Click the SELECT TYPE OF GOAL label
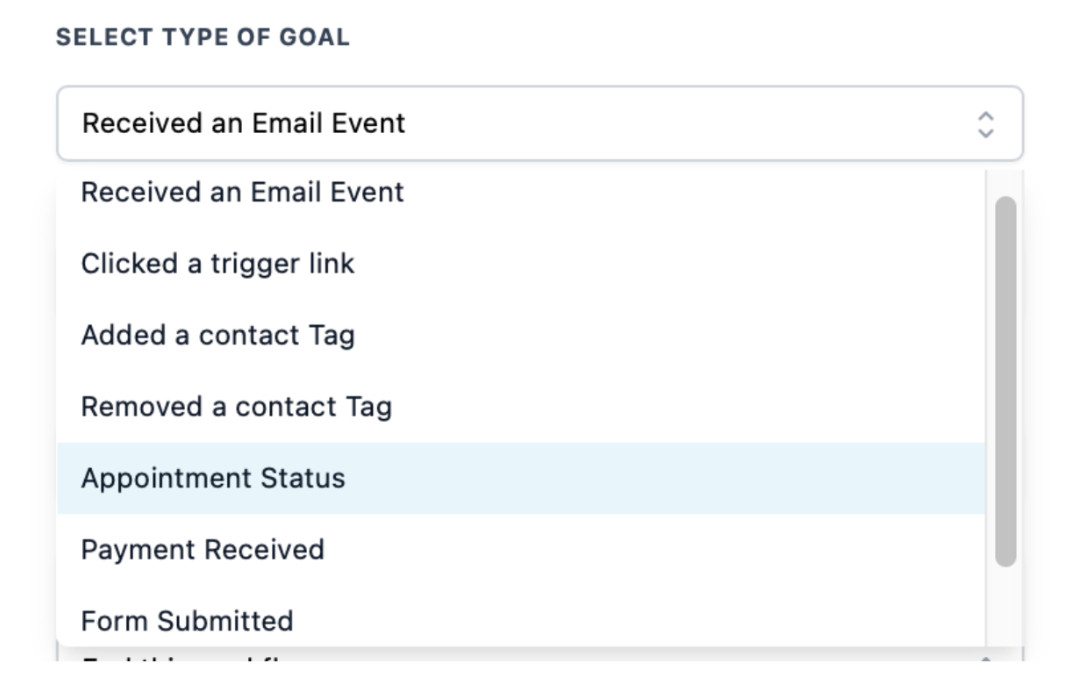This screenshot has width=1089, height=693. (202, 38)
